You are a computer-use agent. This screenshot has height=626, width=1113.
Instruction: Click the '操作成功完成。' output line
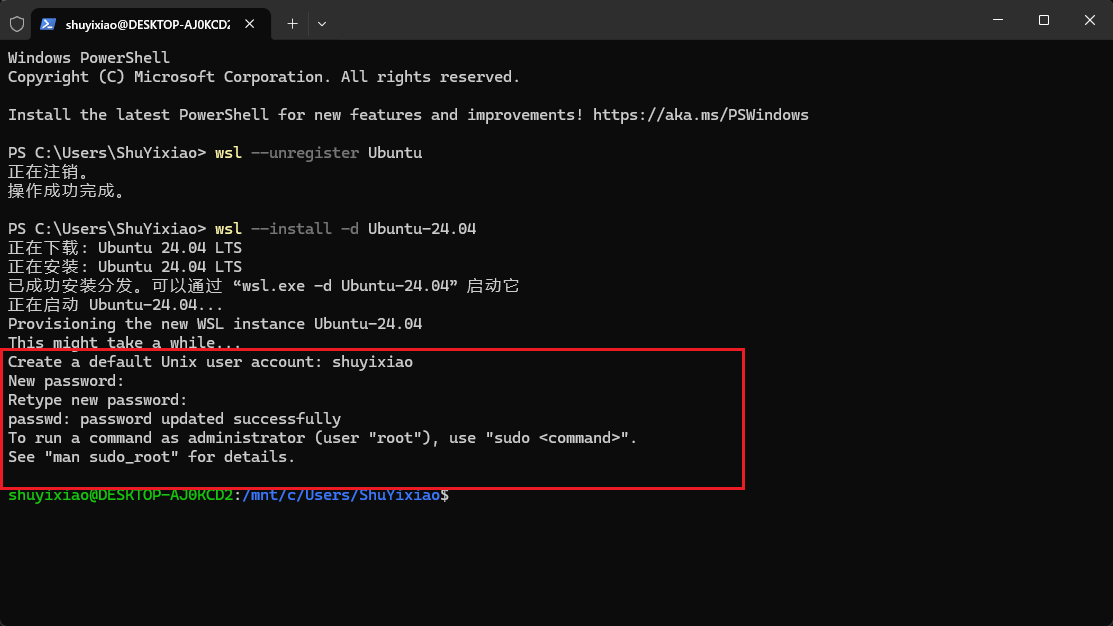(67, 191)
